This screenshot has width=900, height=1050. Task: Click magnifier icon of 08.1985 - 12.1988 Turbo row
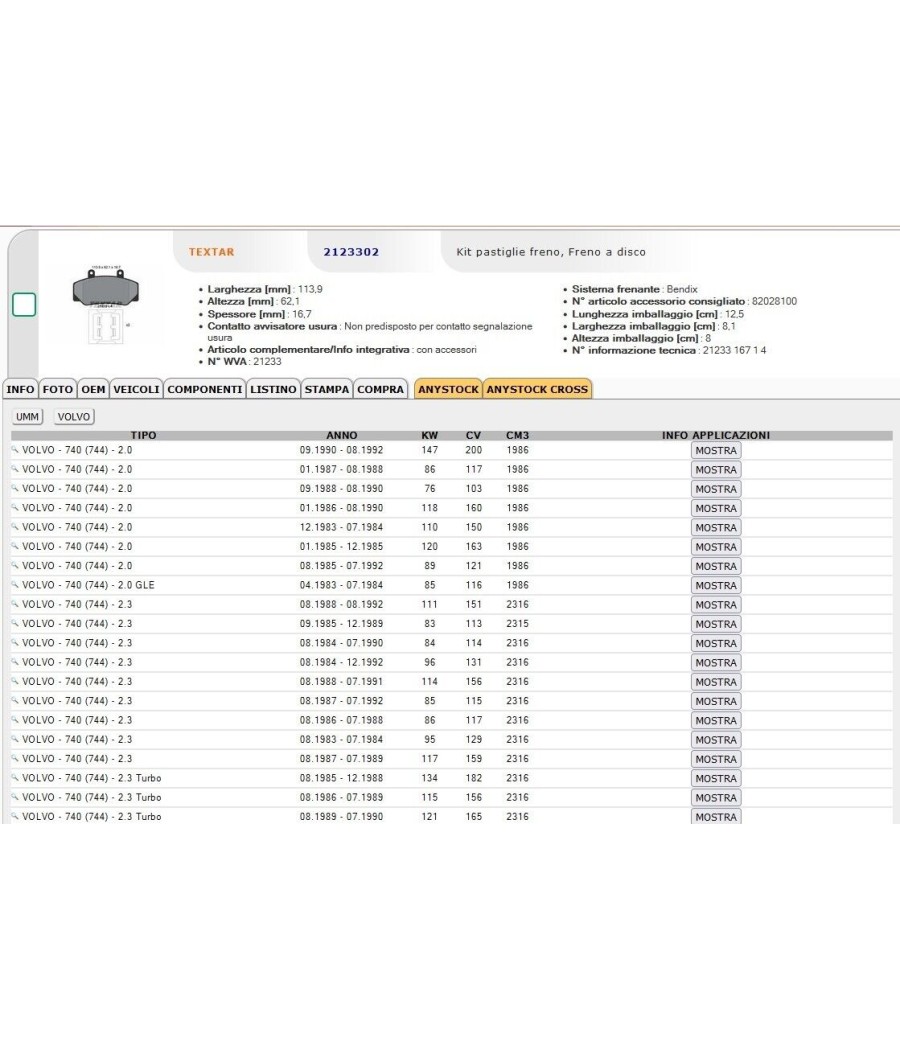15,777
